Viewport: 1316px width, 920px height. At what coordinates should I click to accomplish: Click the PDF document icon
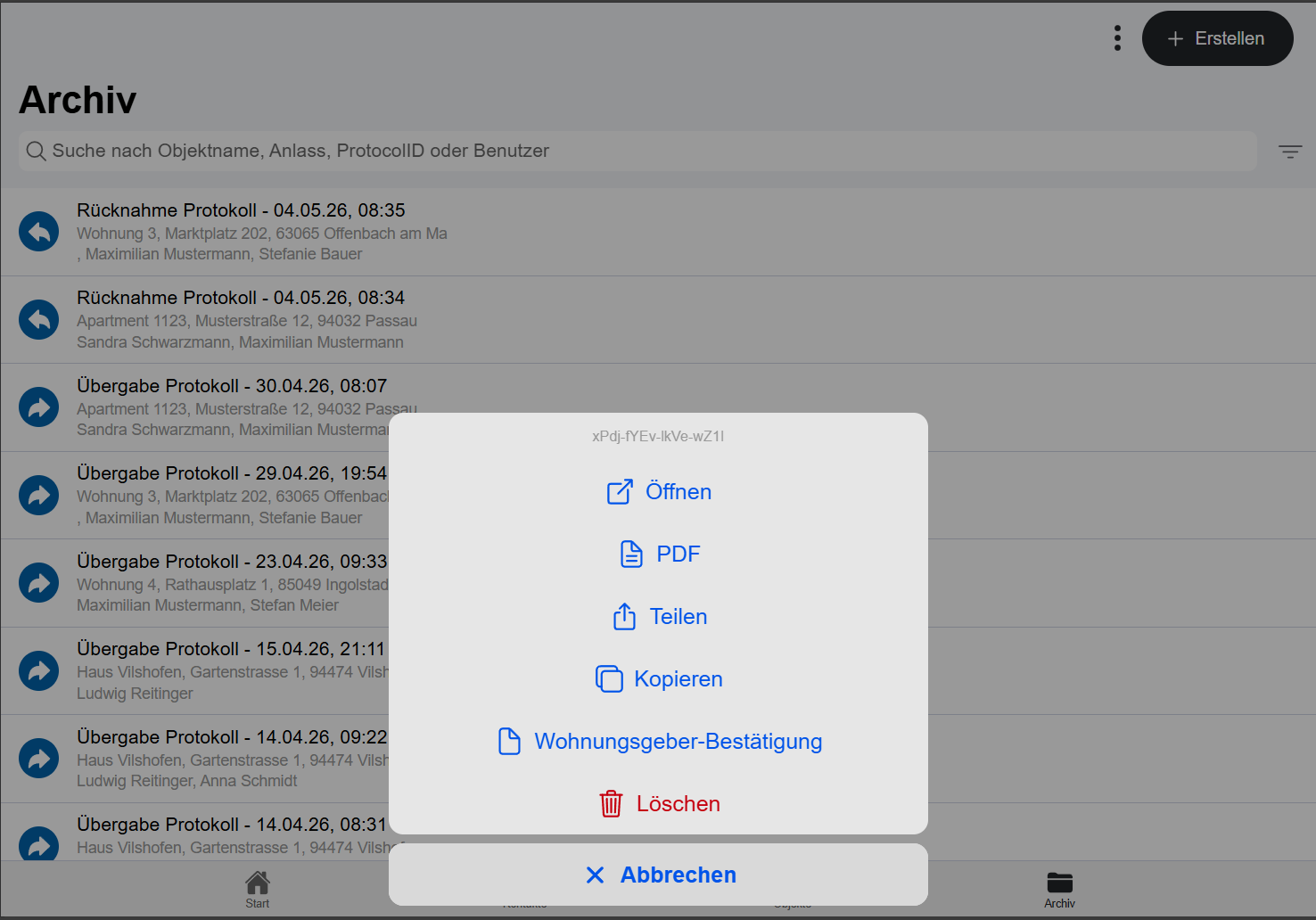point(631,554)
